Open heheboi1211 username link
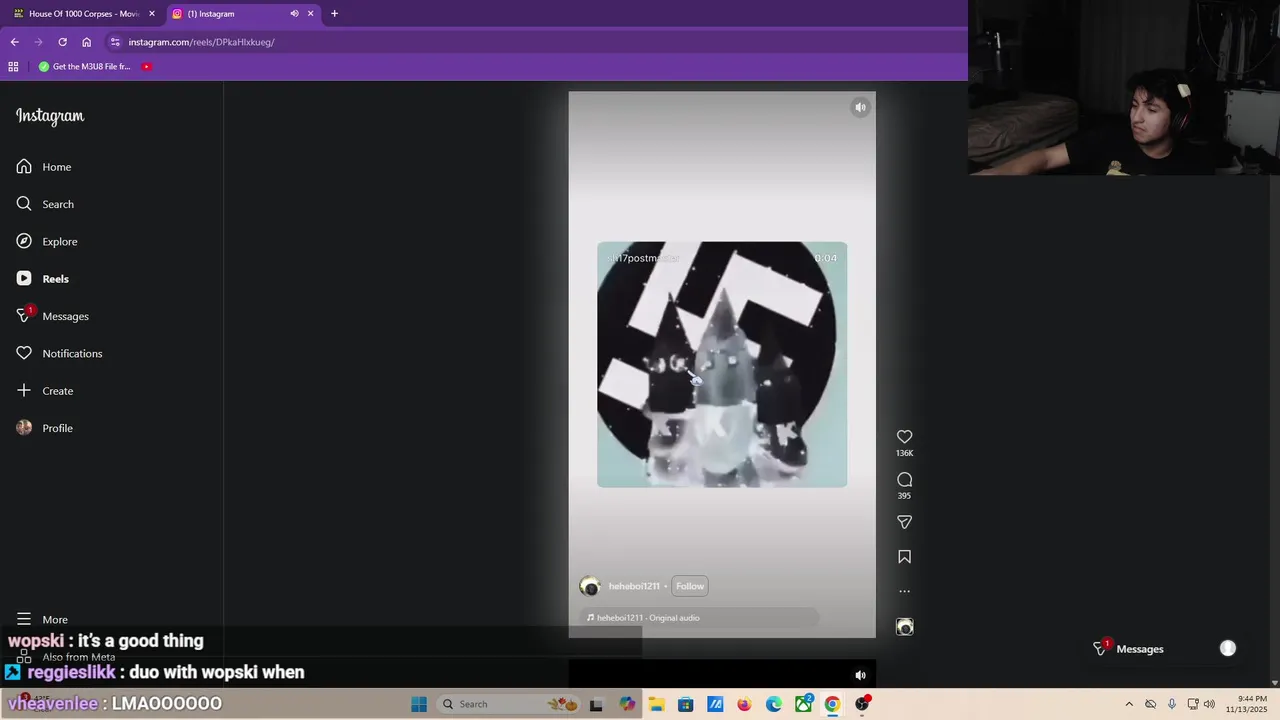Image resolution: width=1280 pixels, height=720 pixels. coord(634,586)
